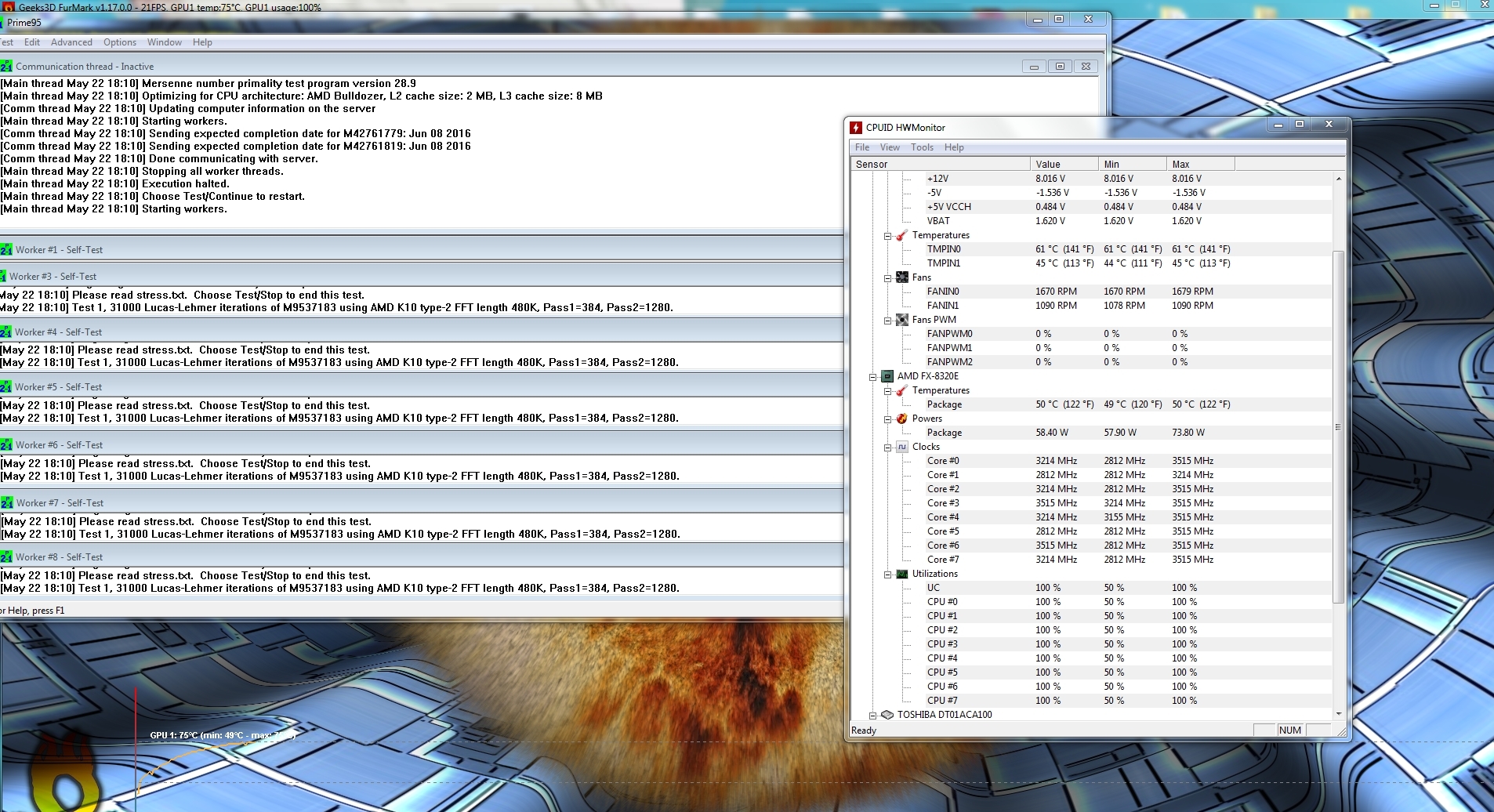Screen dimensions: 1494x812
Task: Click the Powers flame icon
Action: pos(902,419)
